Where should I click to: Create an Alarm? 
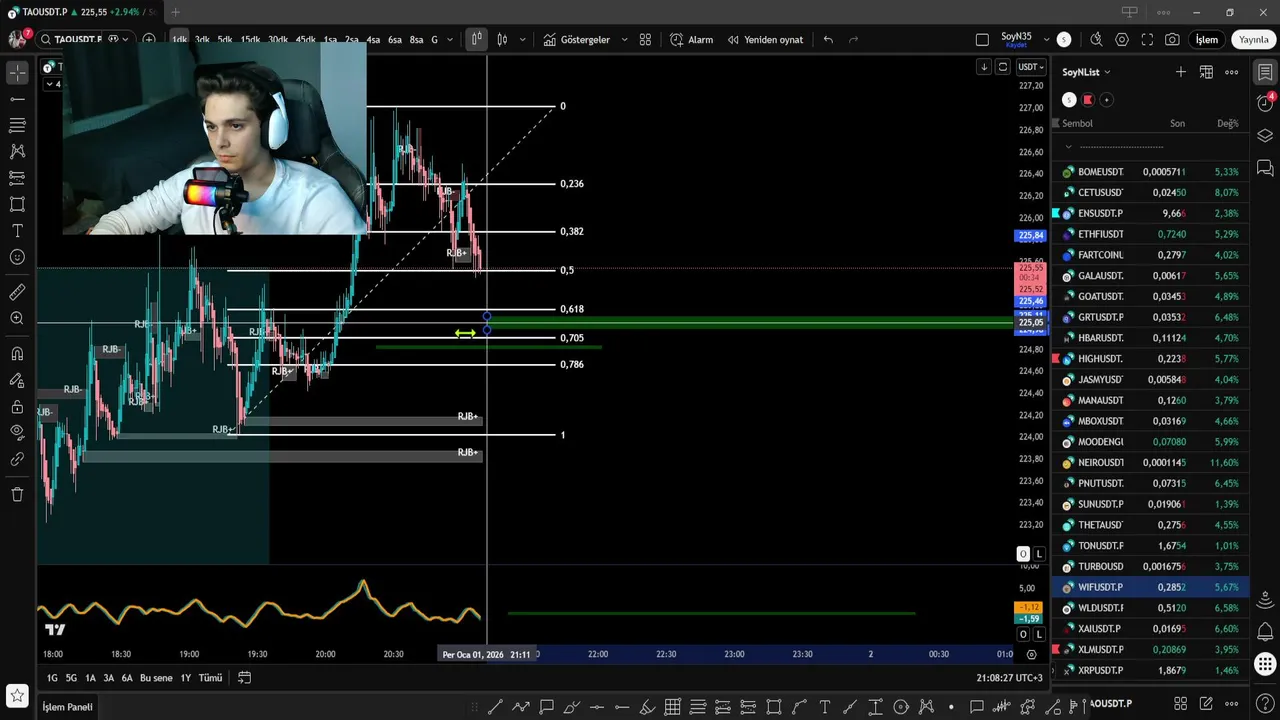tap(692, 40)
